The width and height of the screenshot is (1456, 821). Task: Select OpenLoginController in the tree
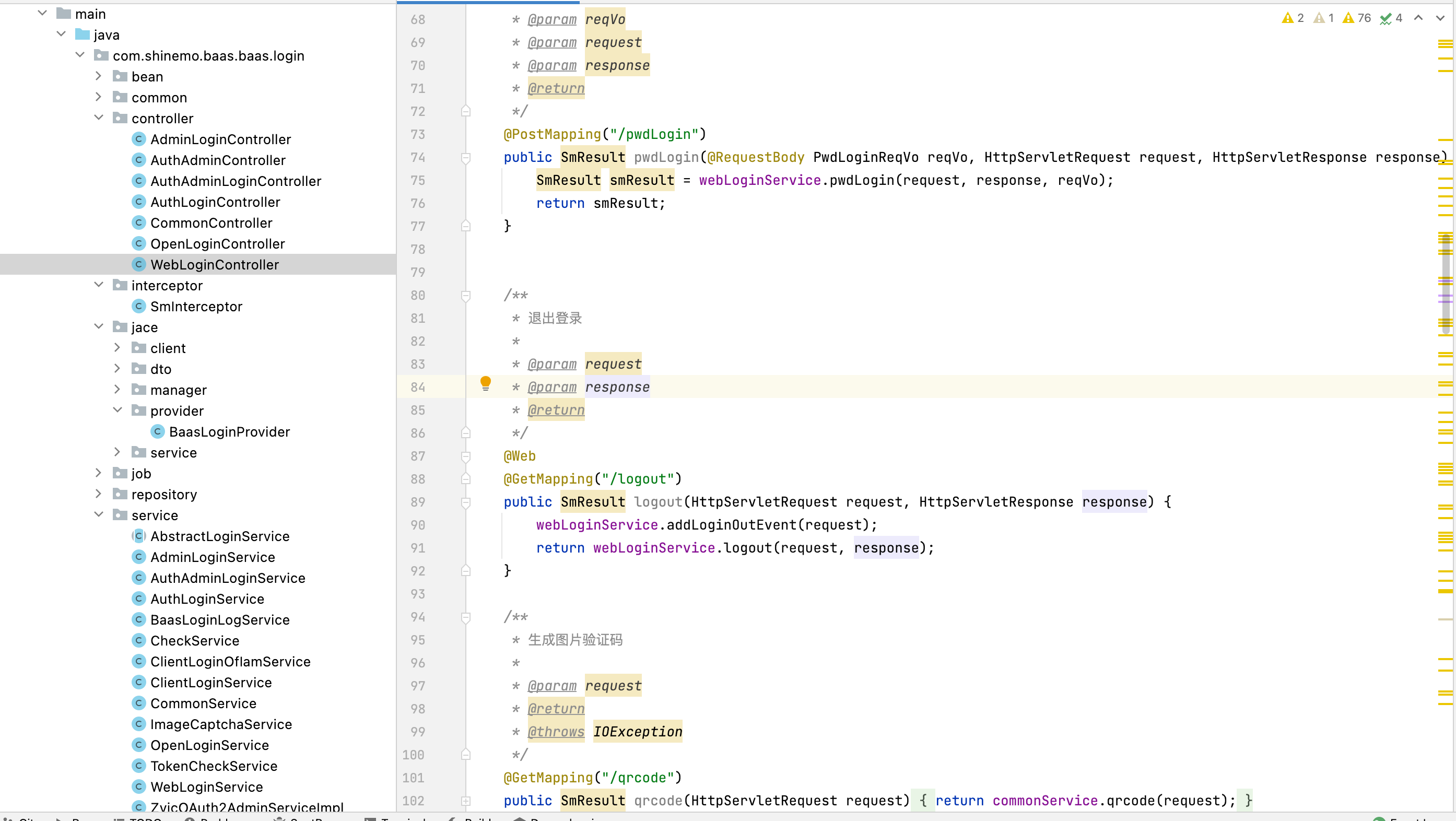(217, 244)
